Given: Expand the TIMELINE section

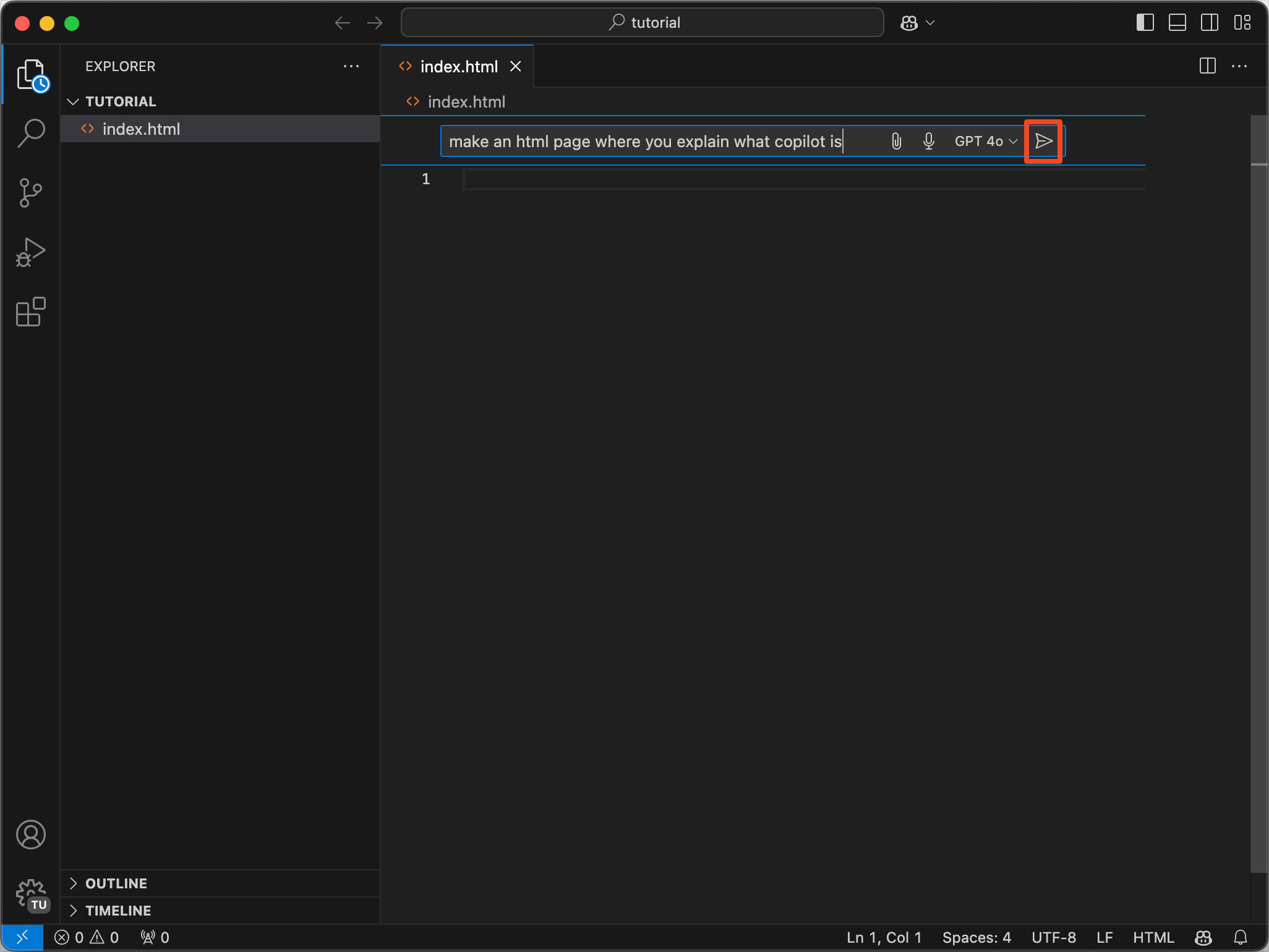Looking at the screenshot, I should point(118,911).
